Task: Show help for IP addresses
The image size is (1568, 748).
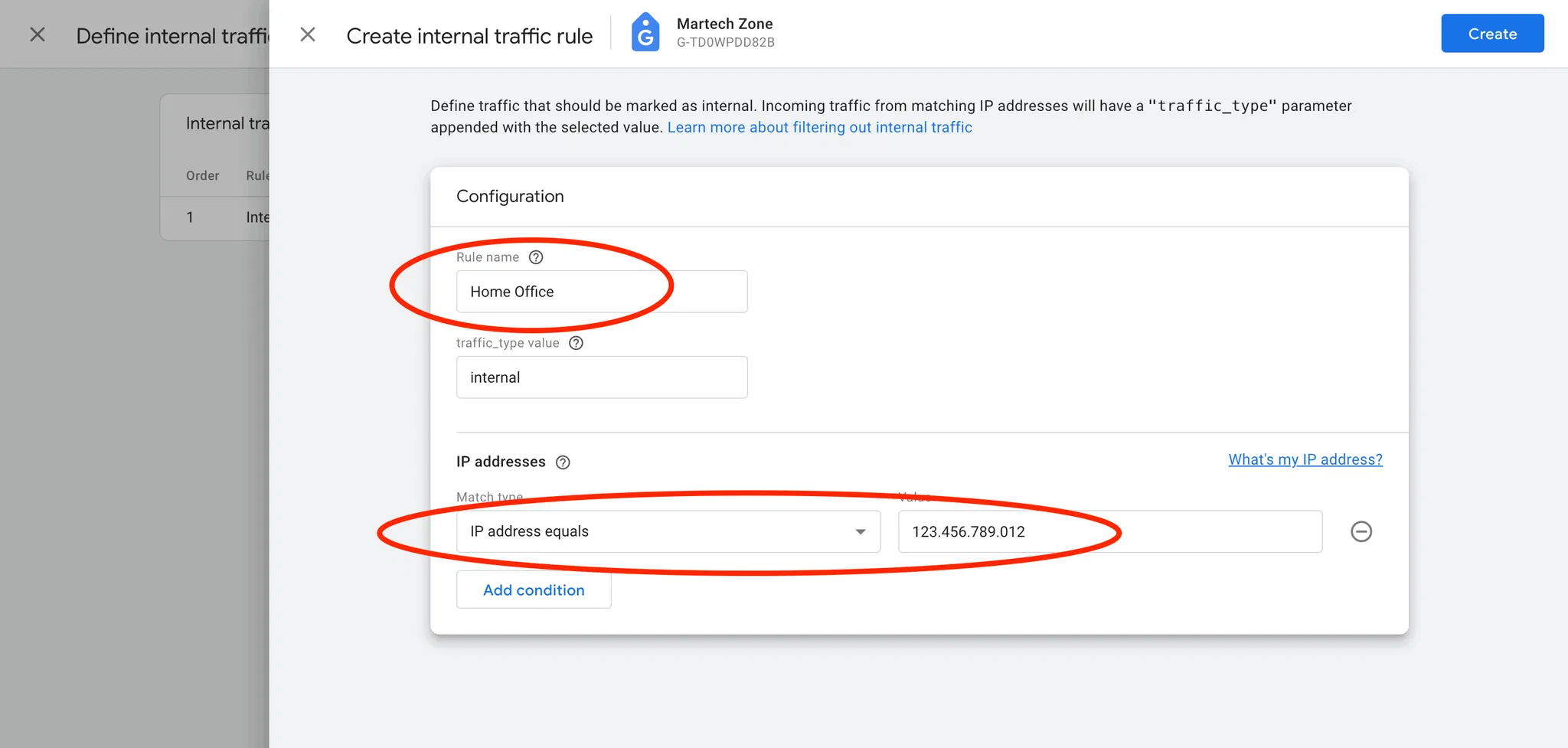Action: [563, 462]
